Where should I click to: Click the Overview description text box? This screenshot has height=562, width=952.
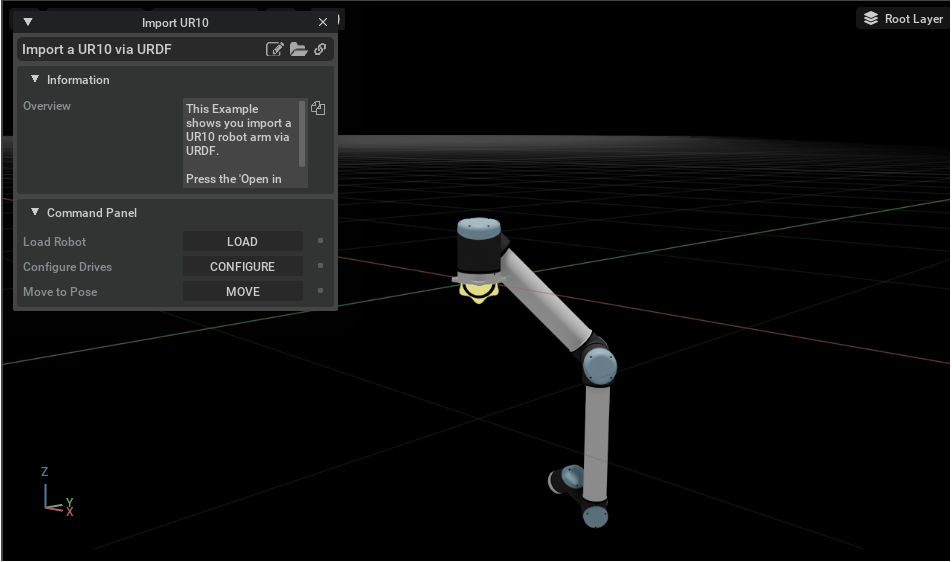pyautogui.click(x=242, y=143)
